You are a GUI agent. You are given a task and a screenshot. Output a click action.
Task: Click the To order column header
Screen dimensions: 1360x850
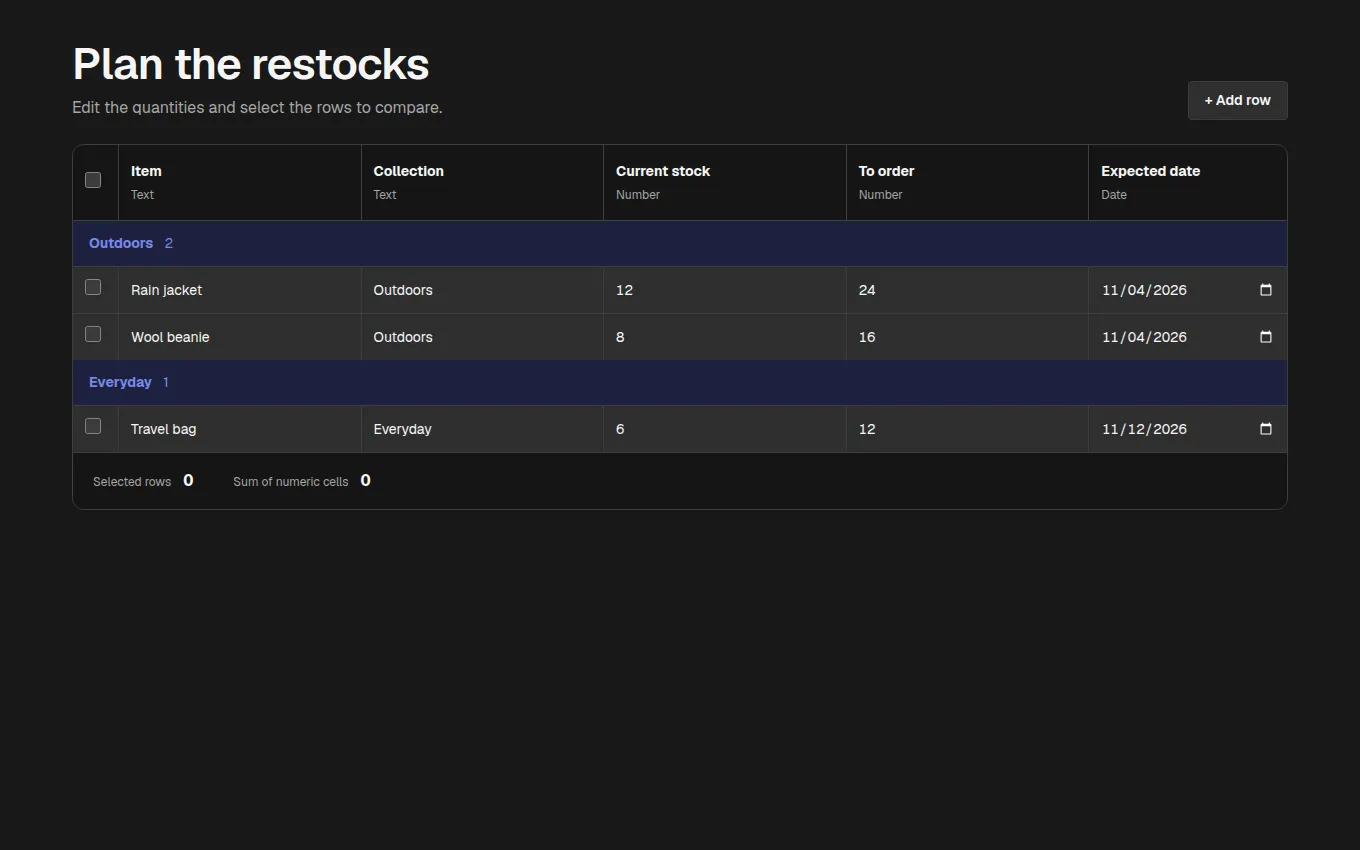click(x=967, y=182)
